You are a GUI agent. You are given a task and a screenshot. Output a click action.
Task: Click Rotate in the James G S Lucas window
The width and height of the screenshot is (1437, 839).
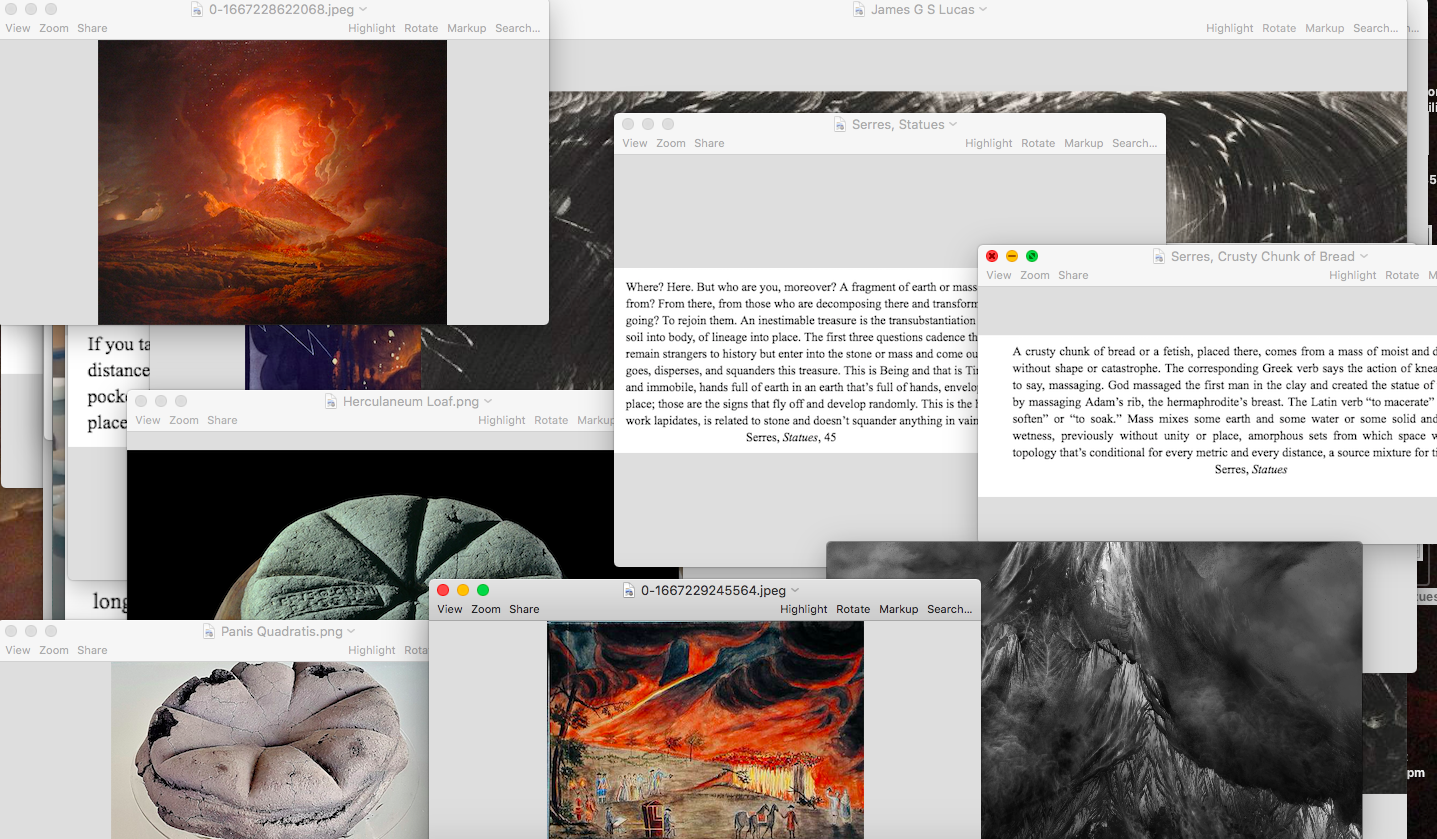[x=1279, y=28]
